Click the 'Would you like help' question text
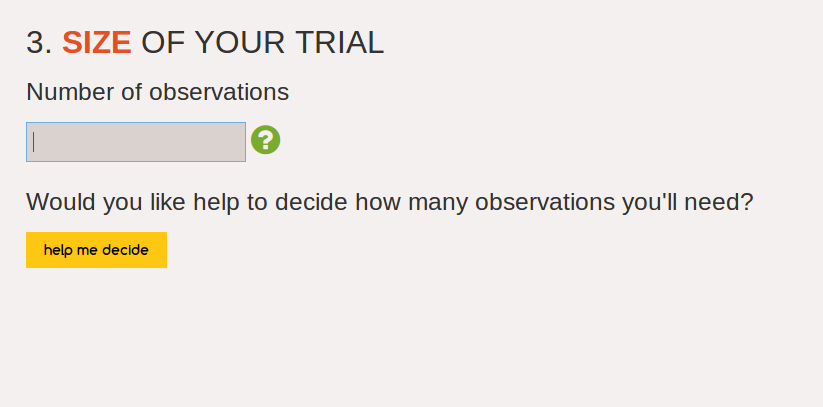 (389, 202)
